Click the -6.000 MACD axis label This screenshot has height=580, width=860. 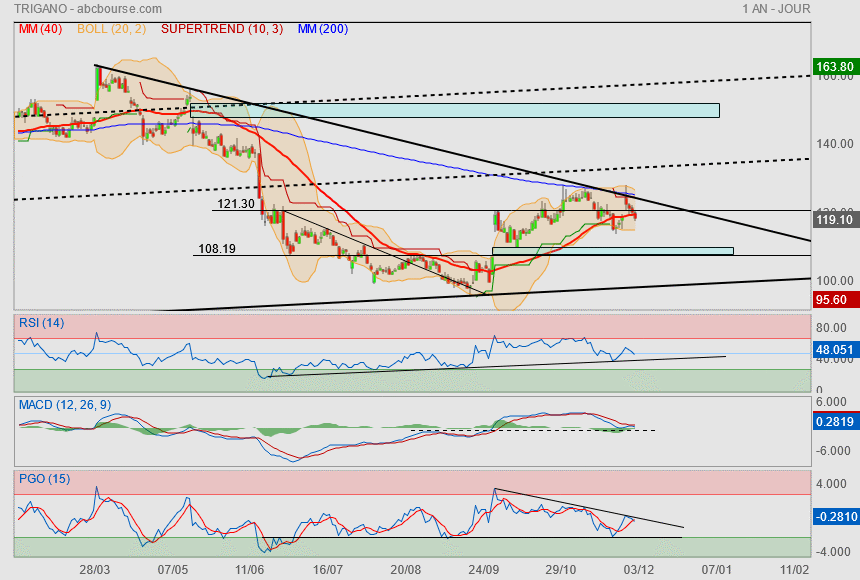831,451
